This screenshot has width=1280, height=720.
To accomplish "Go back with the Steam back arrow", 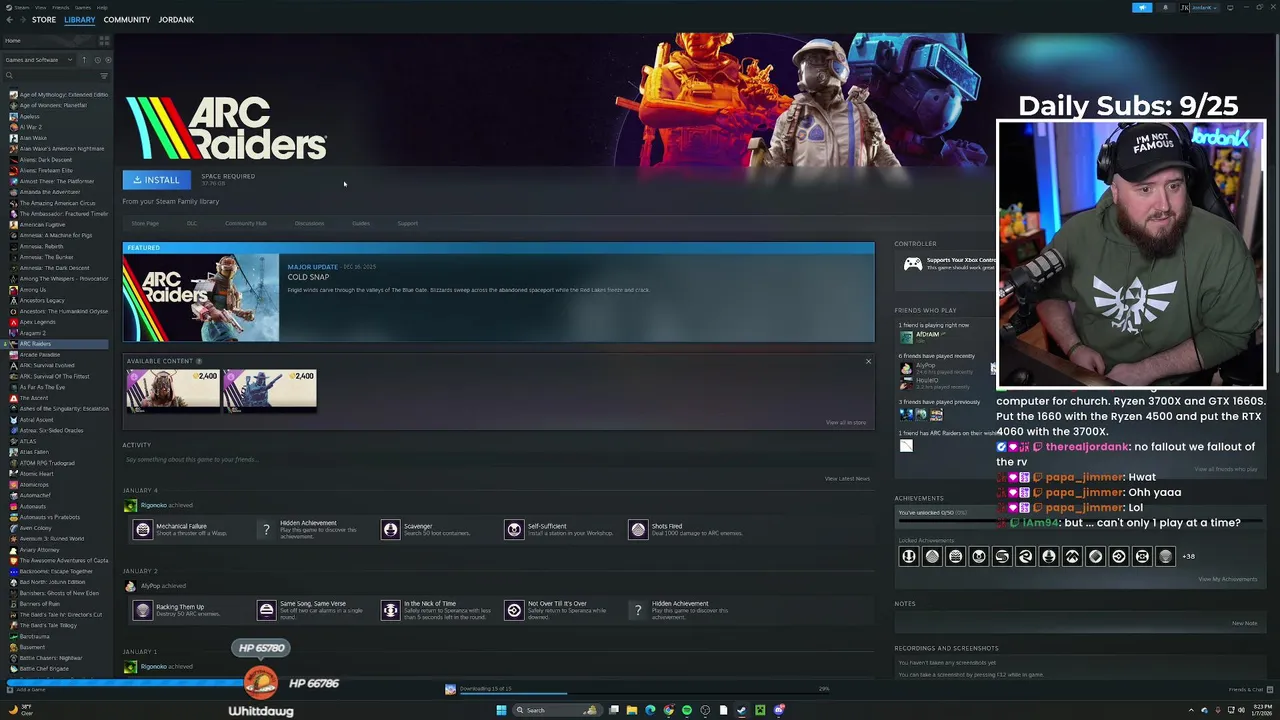I will click(8, 19).
